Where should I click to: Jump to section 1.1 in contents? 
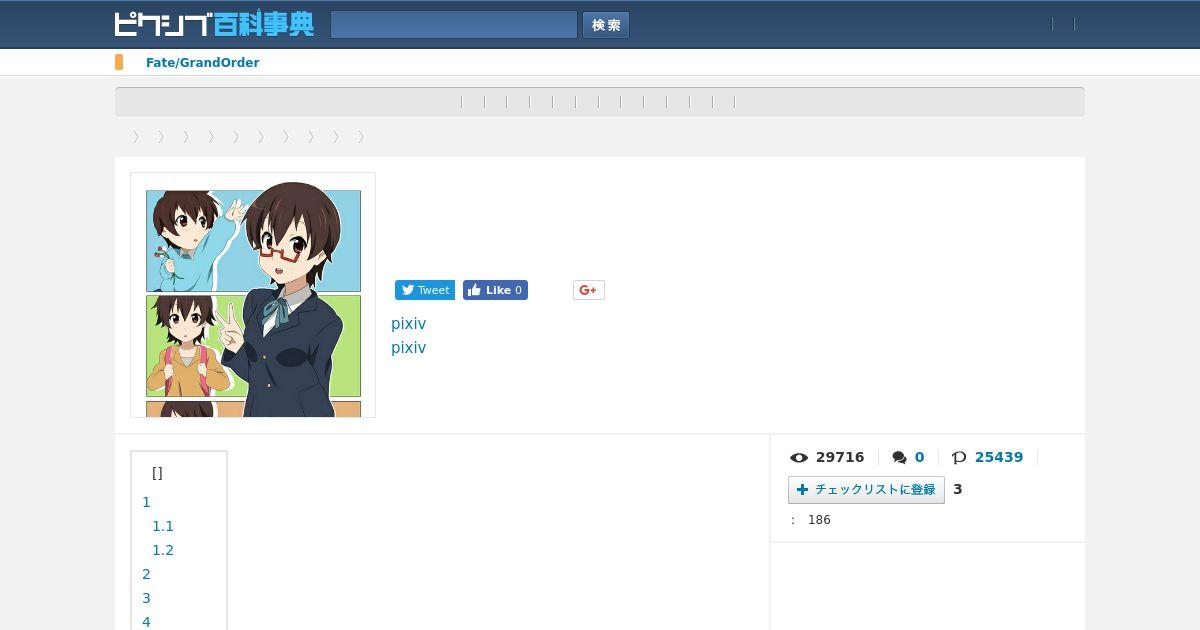click(x=163, y=526)
